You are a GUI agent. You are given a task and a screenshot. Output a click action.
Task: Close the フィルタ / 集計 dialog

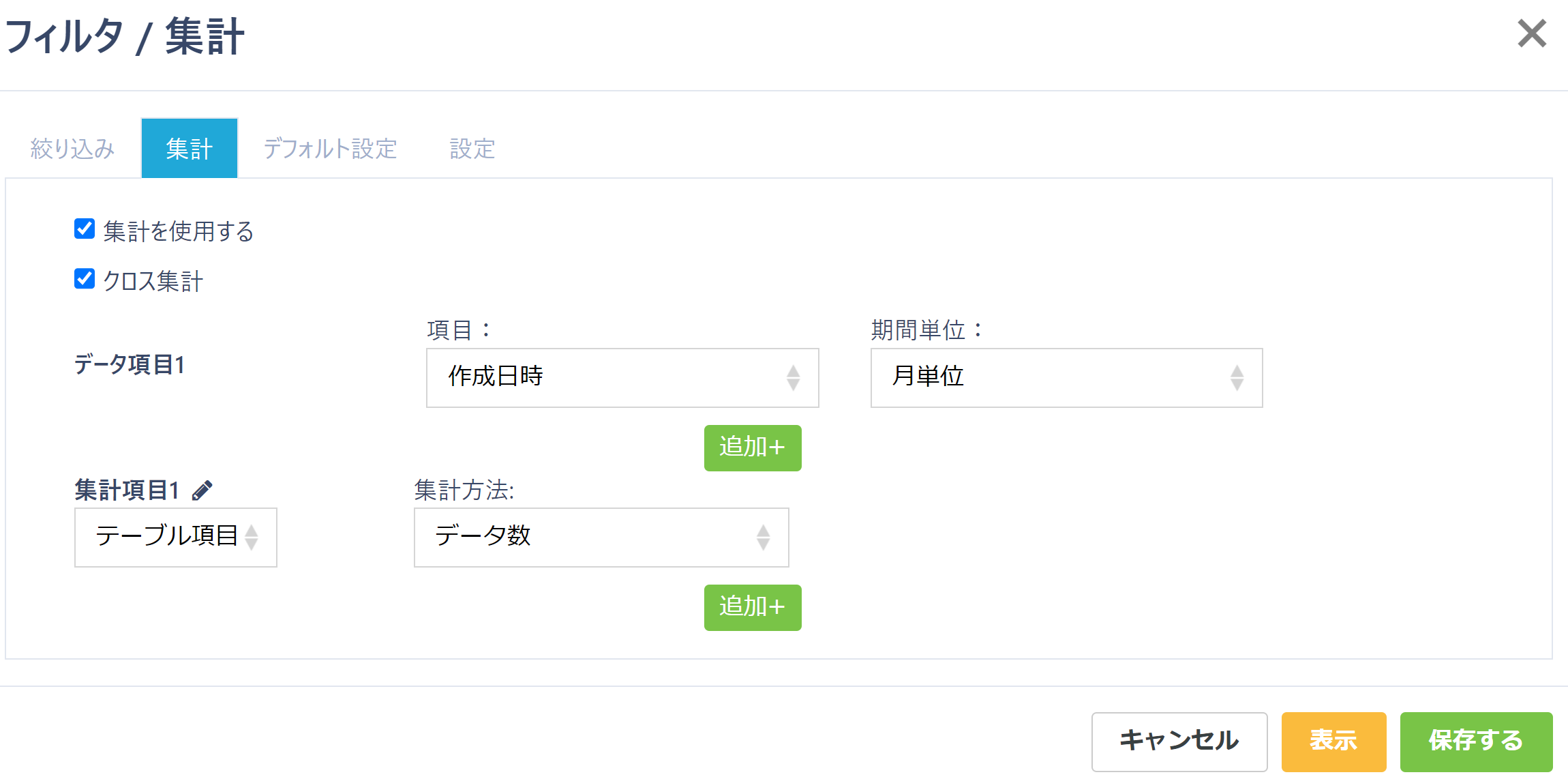click(1531, 33)
